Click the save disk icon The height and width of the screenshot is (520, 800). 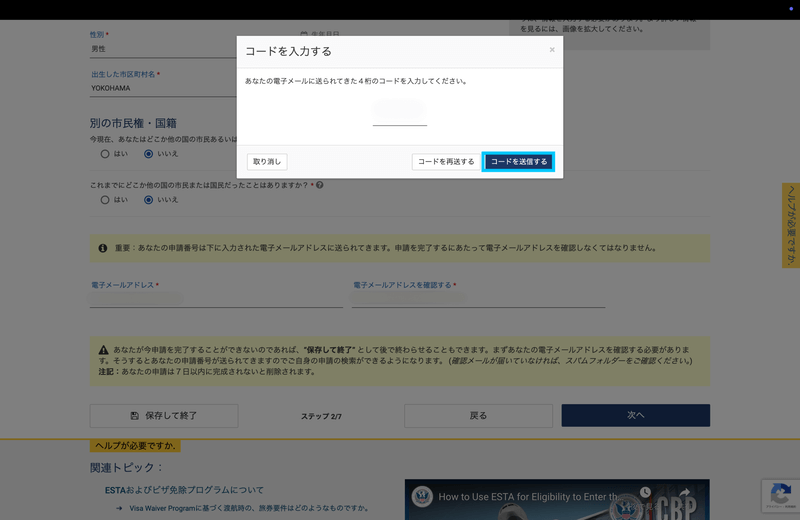click(134, 416)
